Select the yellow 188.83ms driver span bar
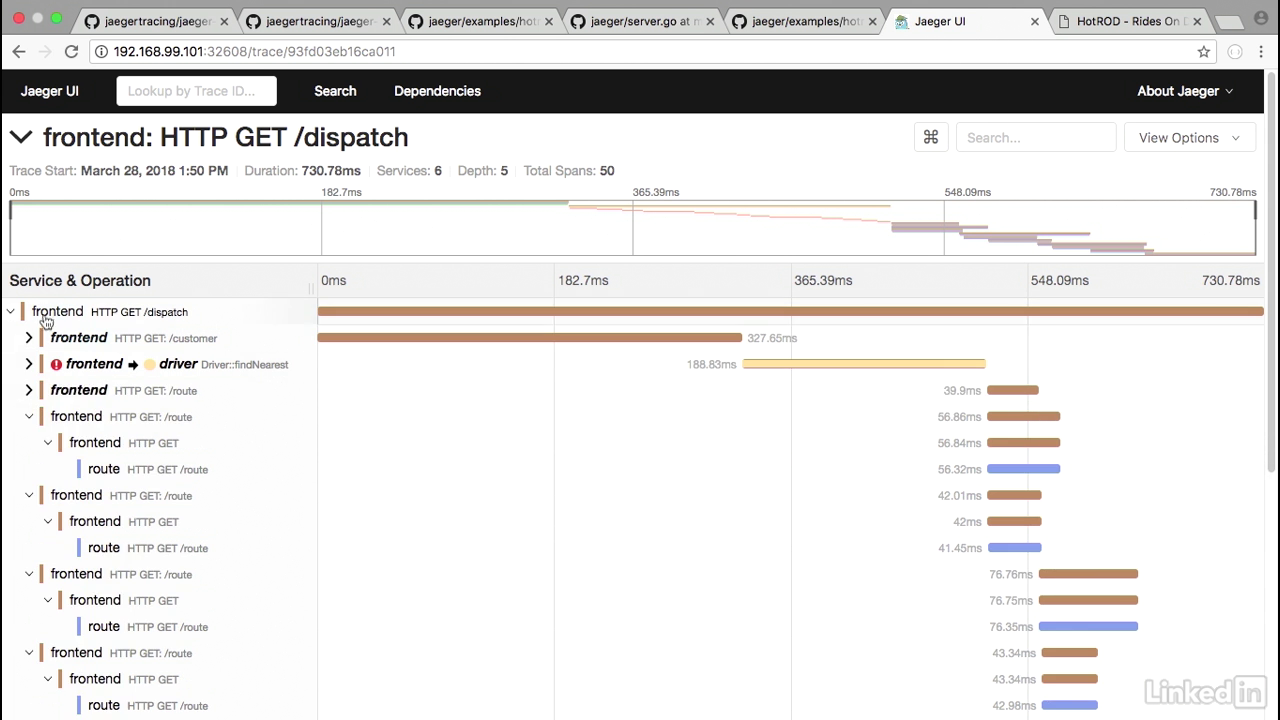Image resolution: width=1280 pixels, height=720 pixels. [864, 364]
